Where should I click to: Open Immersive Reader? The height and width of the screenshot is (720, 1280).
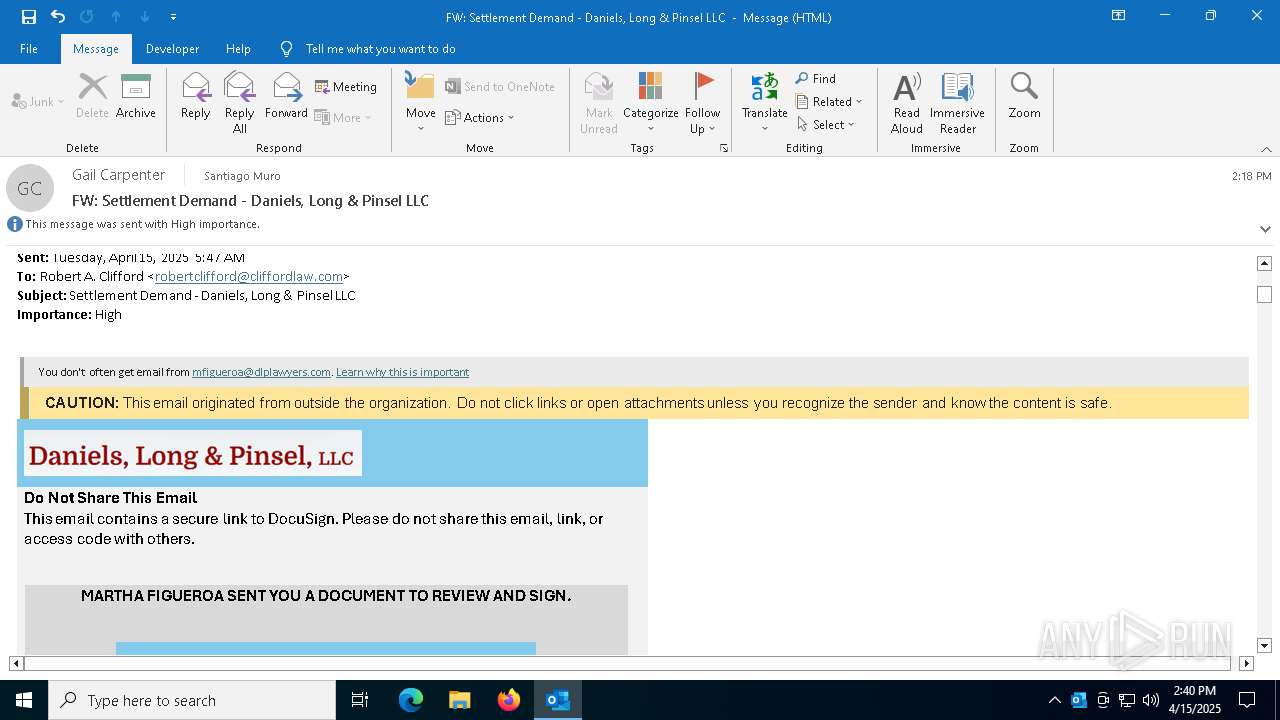coord(958,102)
